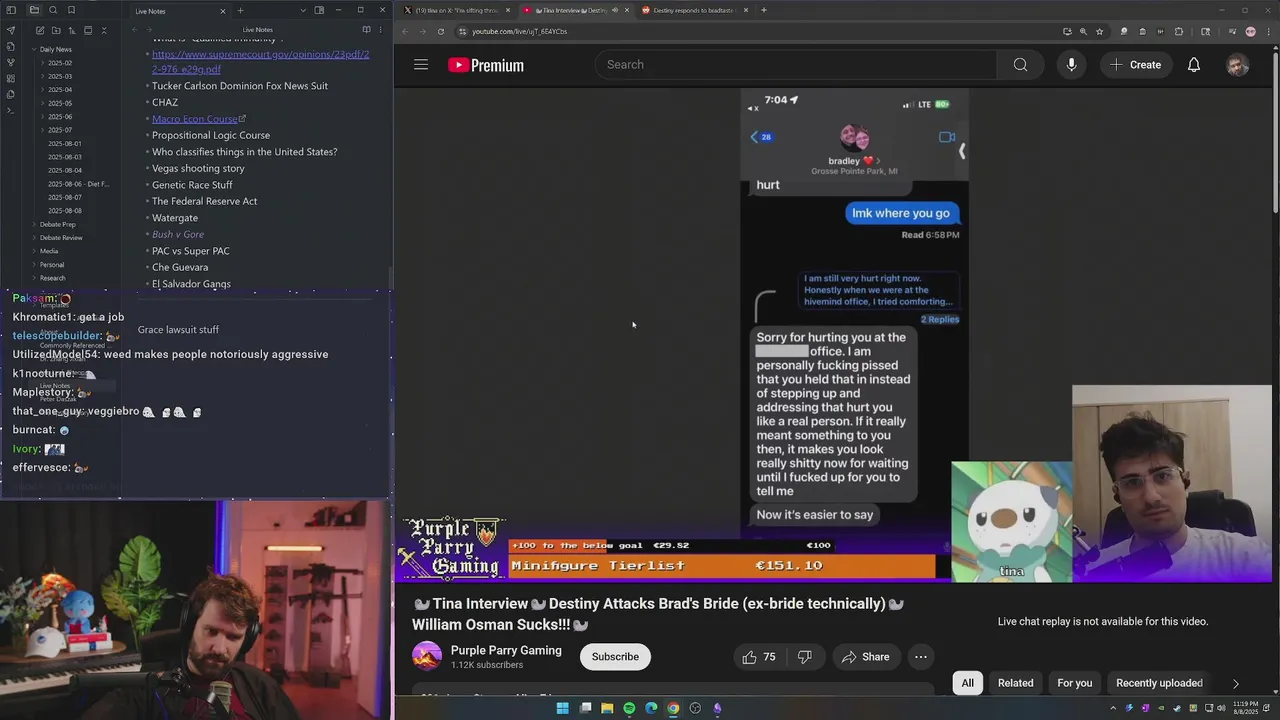Open Windows Start button

[563, 708]
